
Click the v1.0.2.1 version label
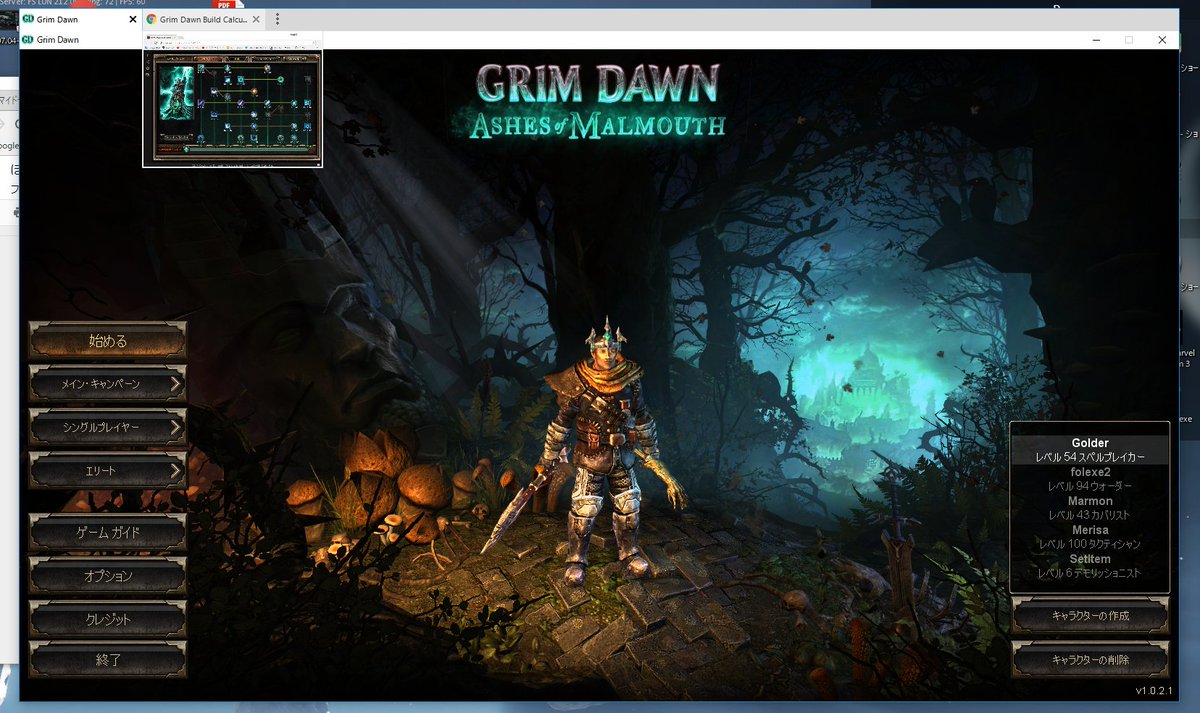(x=1156, y=692)
